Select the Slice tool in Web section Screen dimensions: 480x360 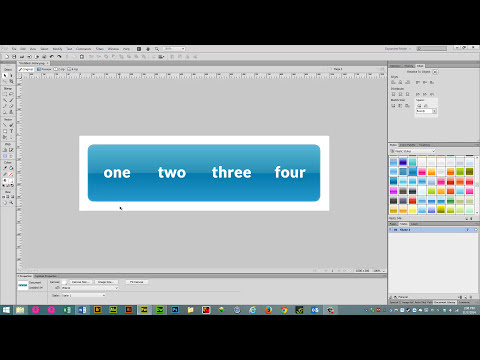pos(11,150)
